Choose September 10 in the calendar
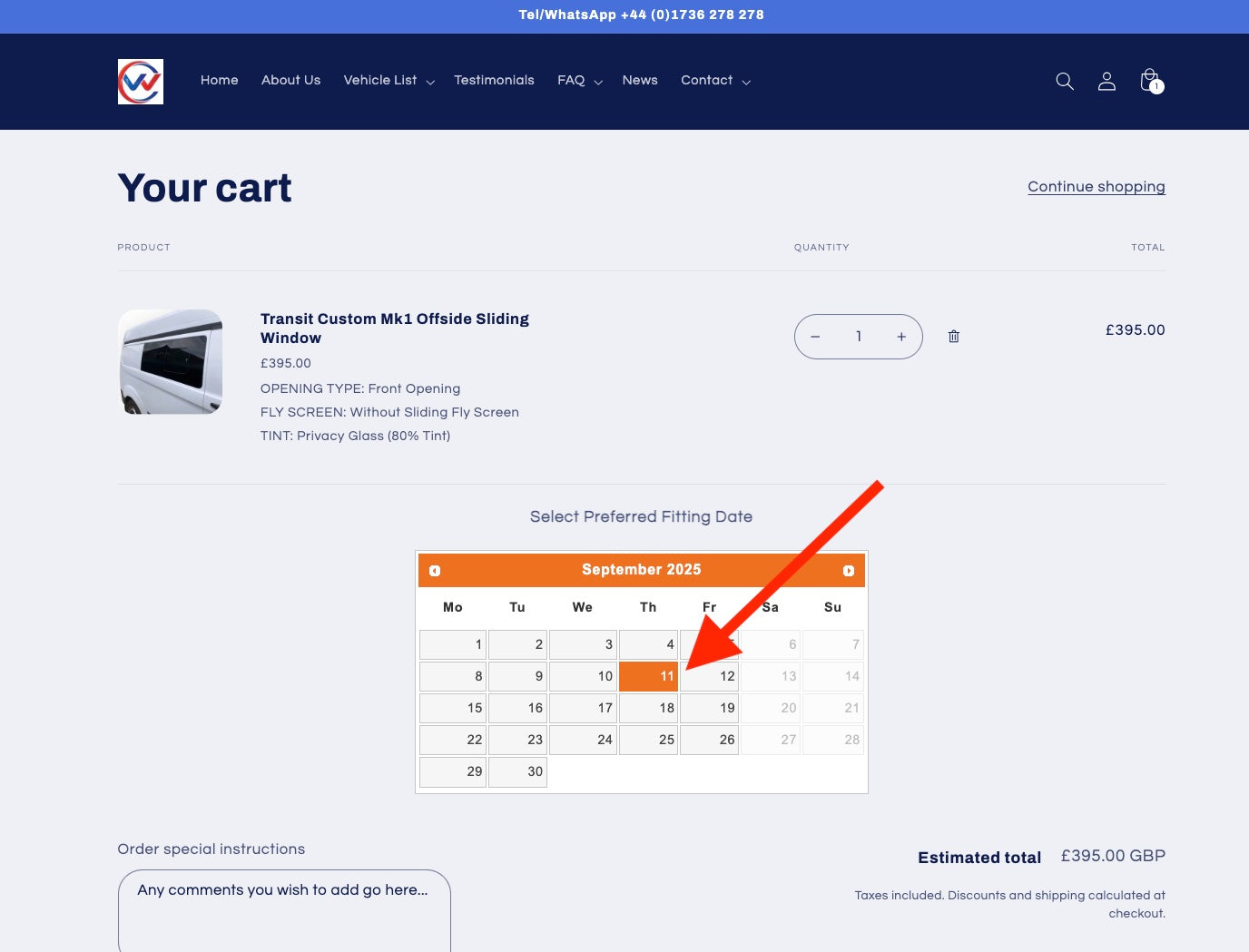1249x952 pixels. coord(583,676)
